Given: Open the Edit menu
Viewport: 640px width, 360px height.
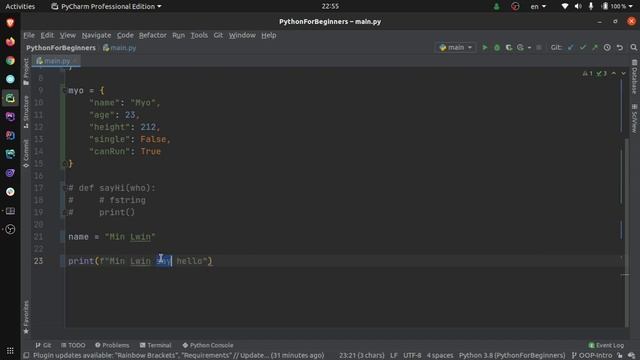Looking at the screenshot, I should 47,36.
